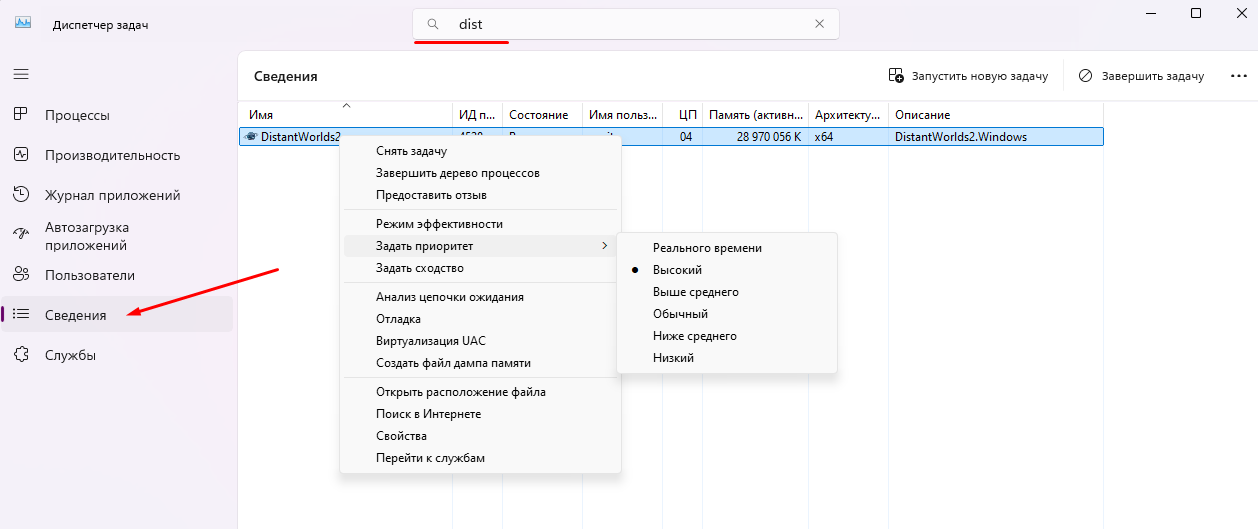Select the Автозагрузка приложений icon
This screenshot has width=1258, height=529.
(x=21, y=235)
